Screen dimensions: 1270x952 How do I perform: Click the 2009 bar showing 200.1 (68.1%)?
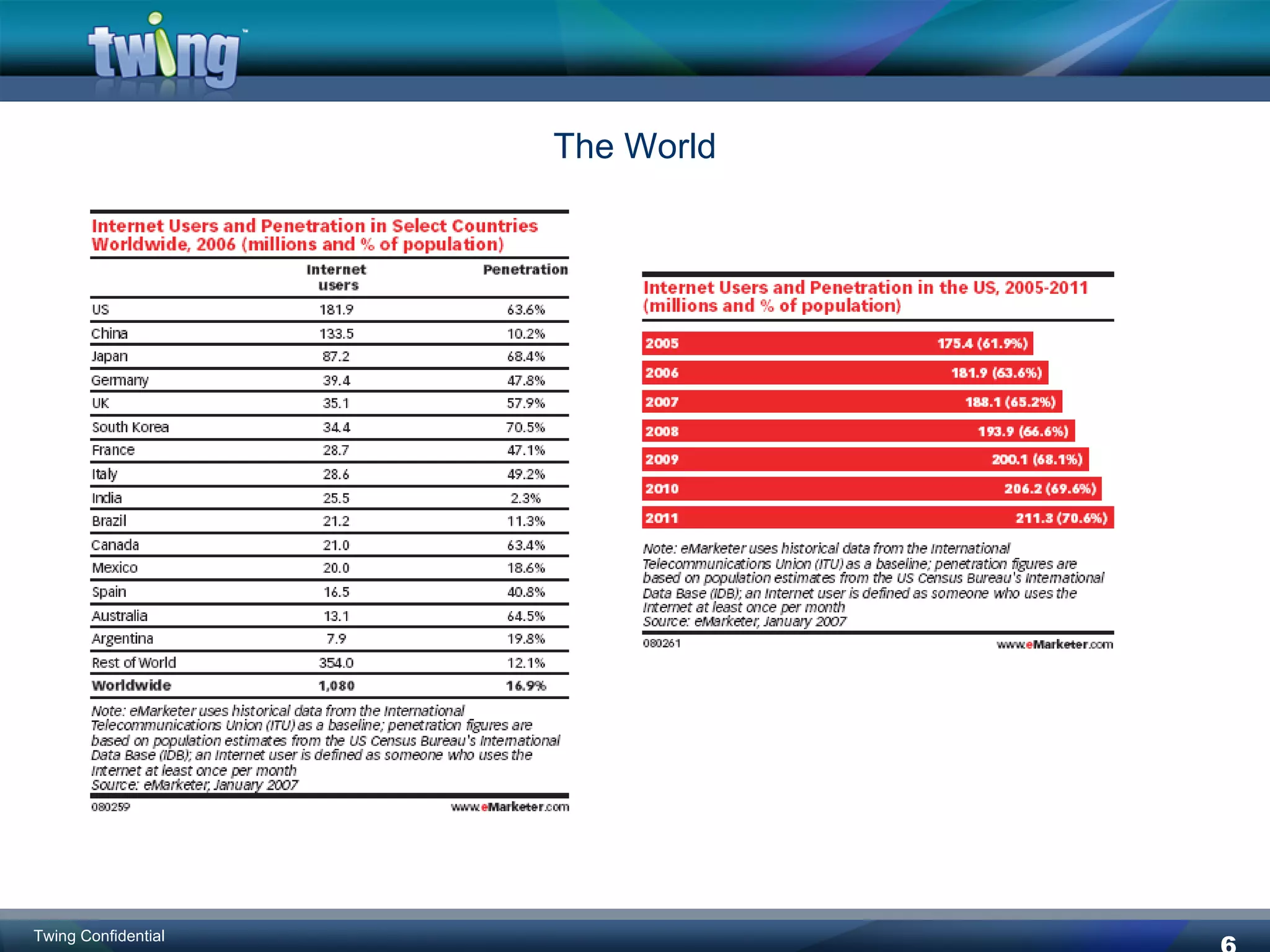865,459
